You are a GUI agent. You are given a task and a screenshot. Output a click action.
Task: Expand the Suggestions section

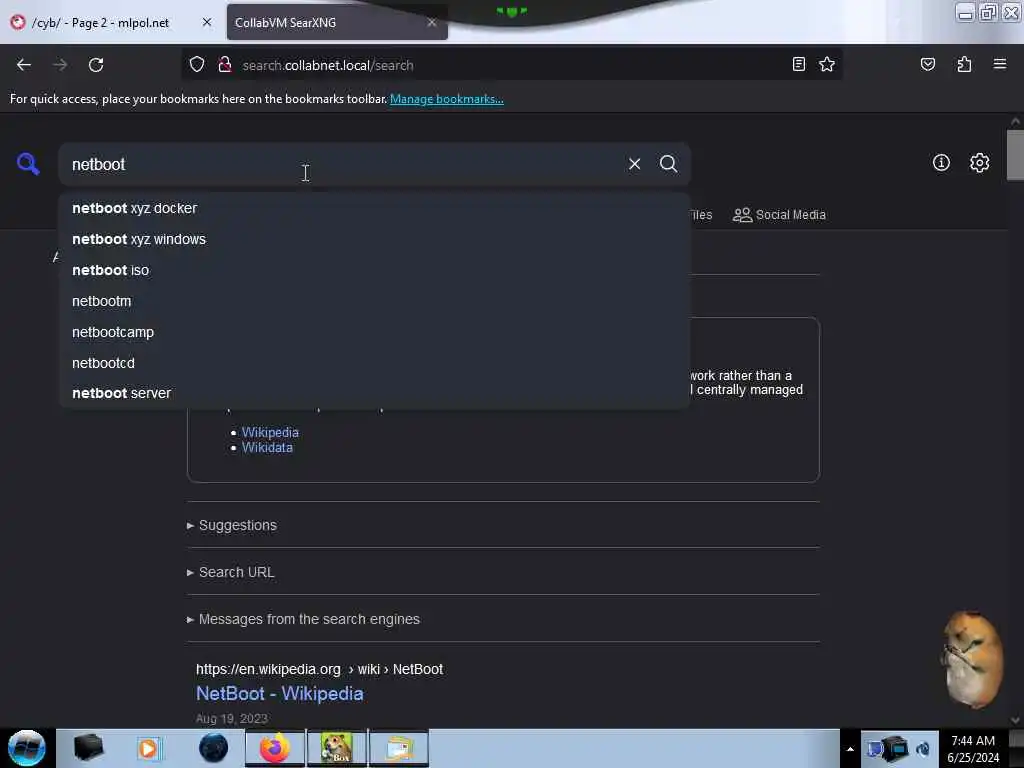coord(232,525)
